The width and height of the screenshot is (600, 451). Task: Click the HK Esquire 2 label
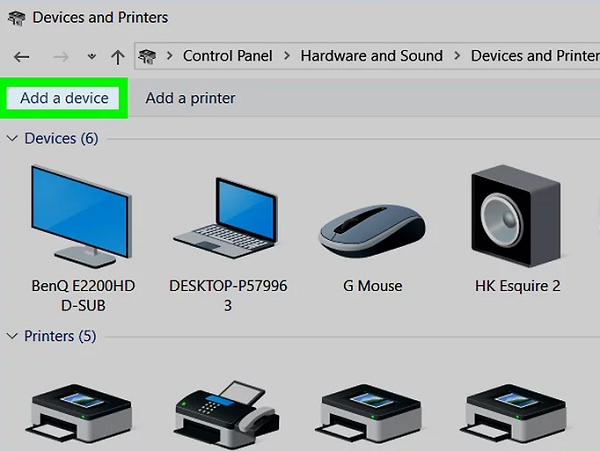[x=518, y=286]
